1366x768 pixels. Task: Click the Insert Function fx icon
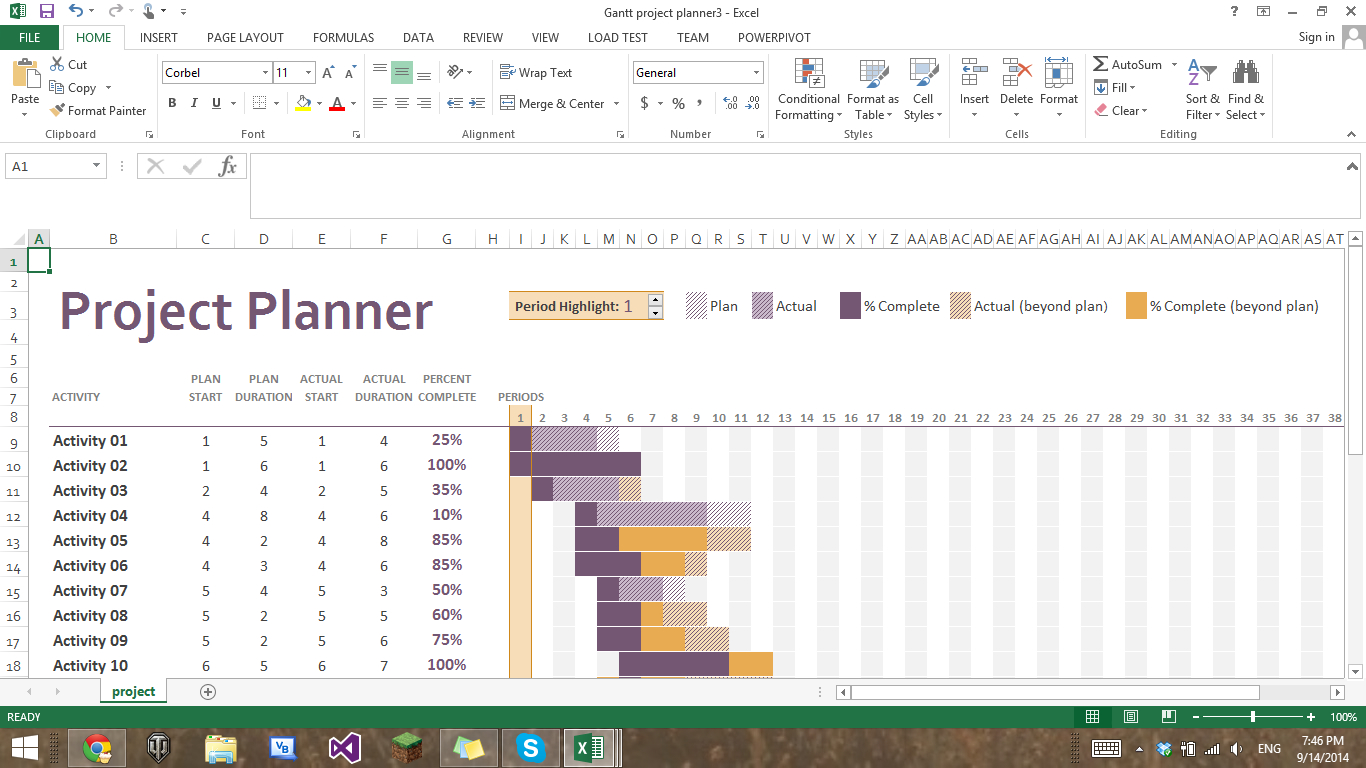point(228,166)
